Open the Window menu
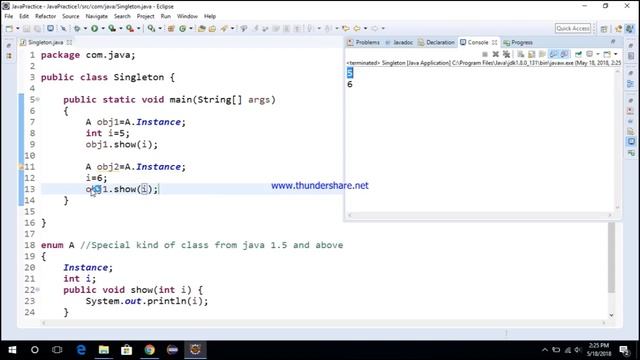The image size is (640, 360). click(x=187, y=16)
